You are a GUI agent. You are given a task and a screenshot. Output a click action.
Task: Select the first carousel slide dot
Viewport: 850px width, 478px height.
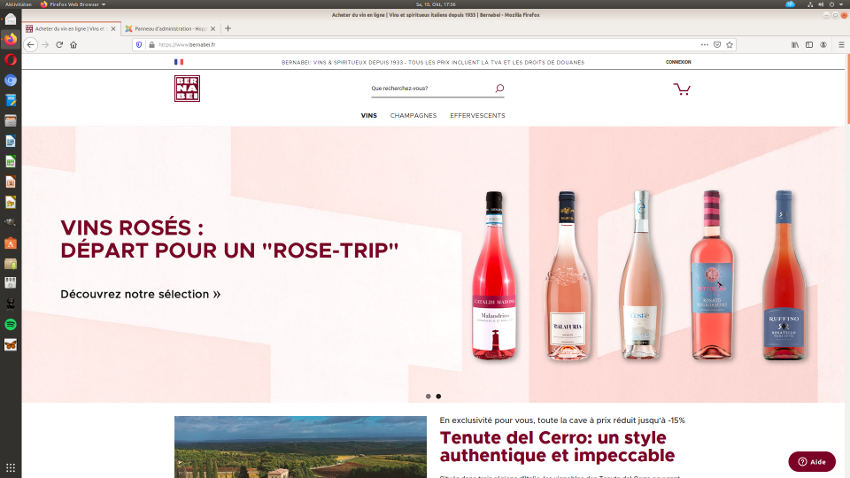coord(428,396)
